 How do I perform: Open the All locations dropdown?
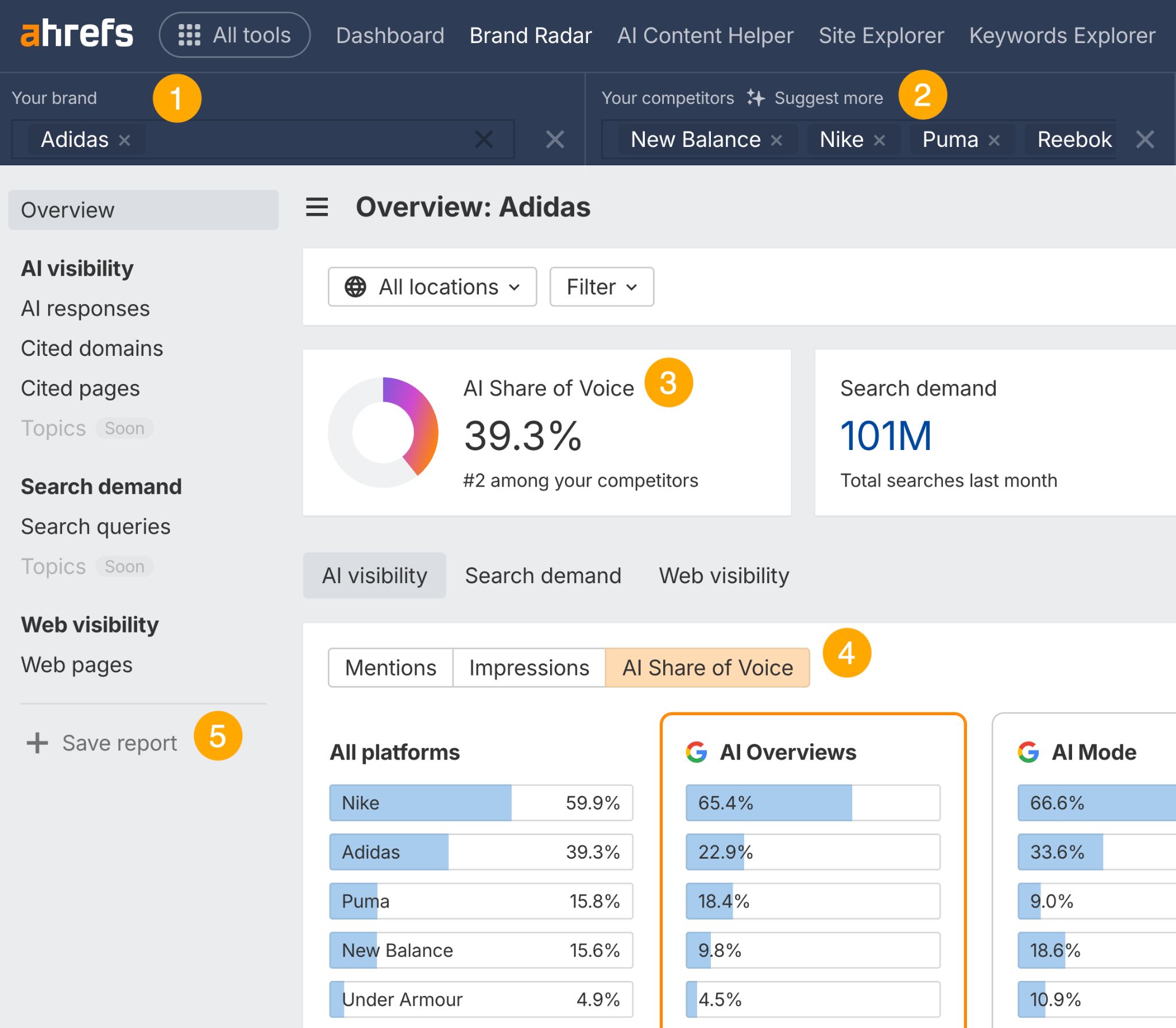coord(432,286)
